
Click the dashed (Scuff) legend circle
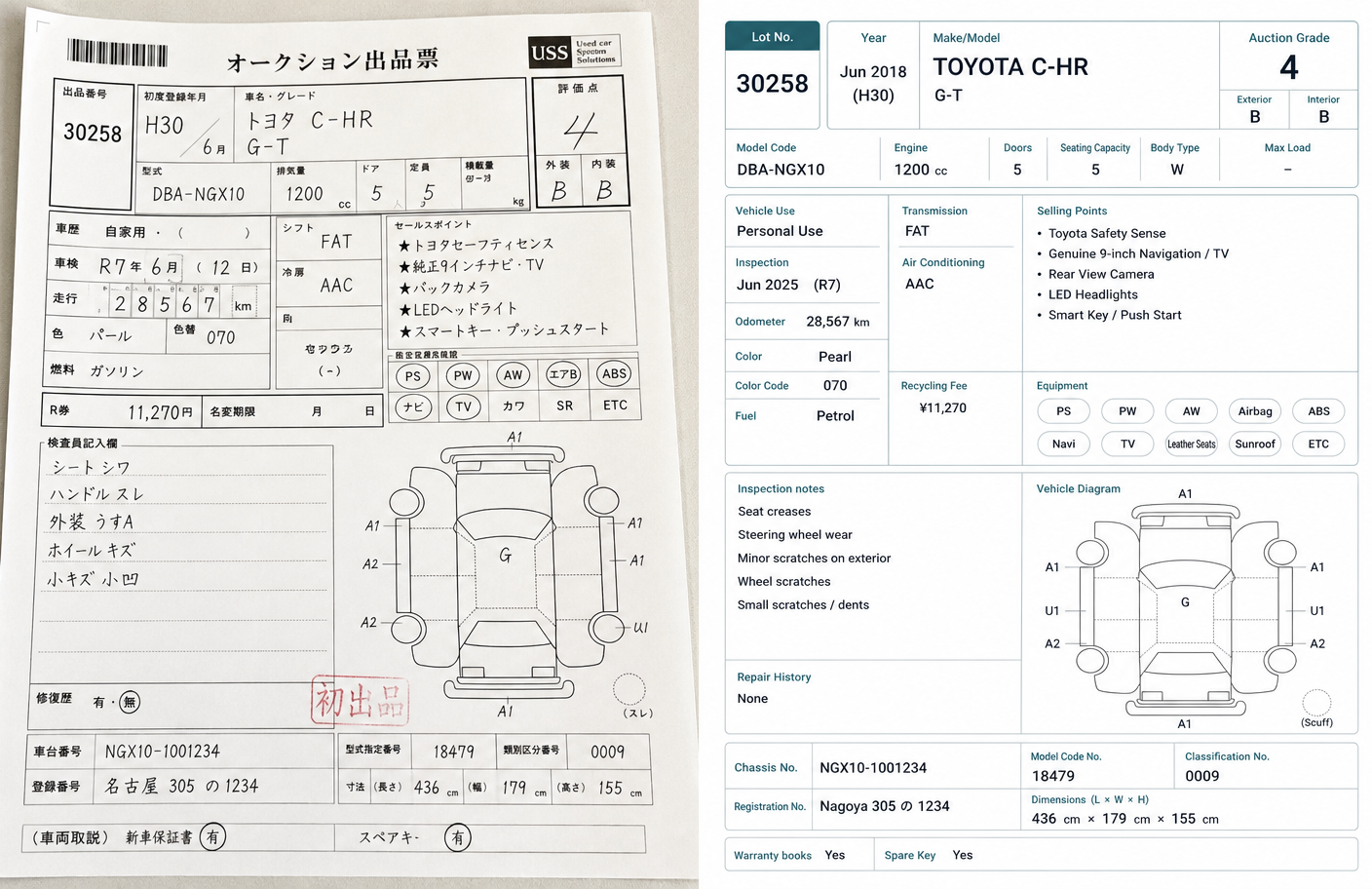pos(1316,702)
